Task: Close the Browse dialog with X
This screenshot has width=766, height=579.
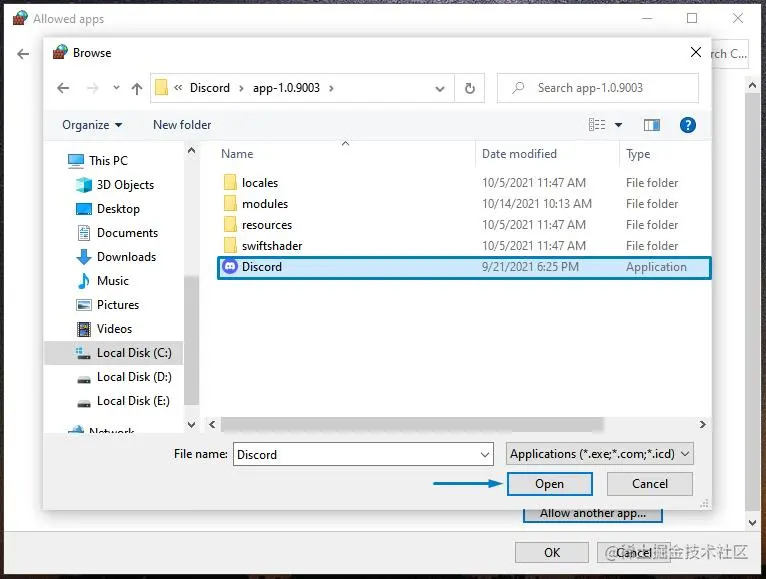Action: click(x=696, y=52)
